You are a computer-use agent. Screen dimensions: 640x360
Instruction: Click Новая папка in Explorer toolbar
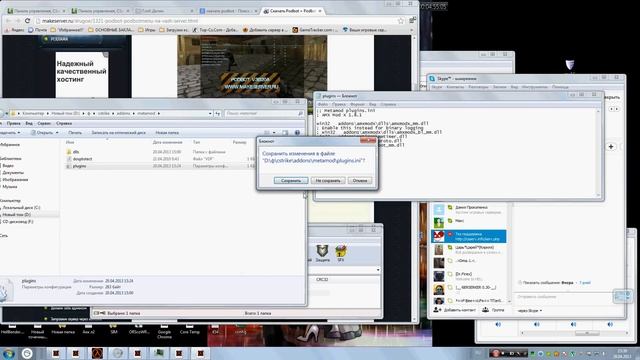[x=167, y=133]
